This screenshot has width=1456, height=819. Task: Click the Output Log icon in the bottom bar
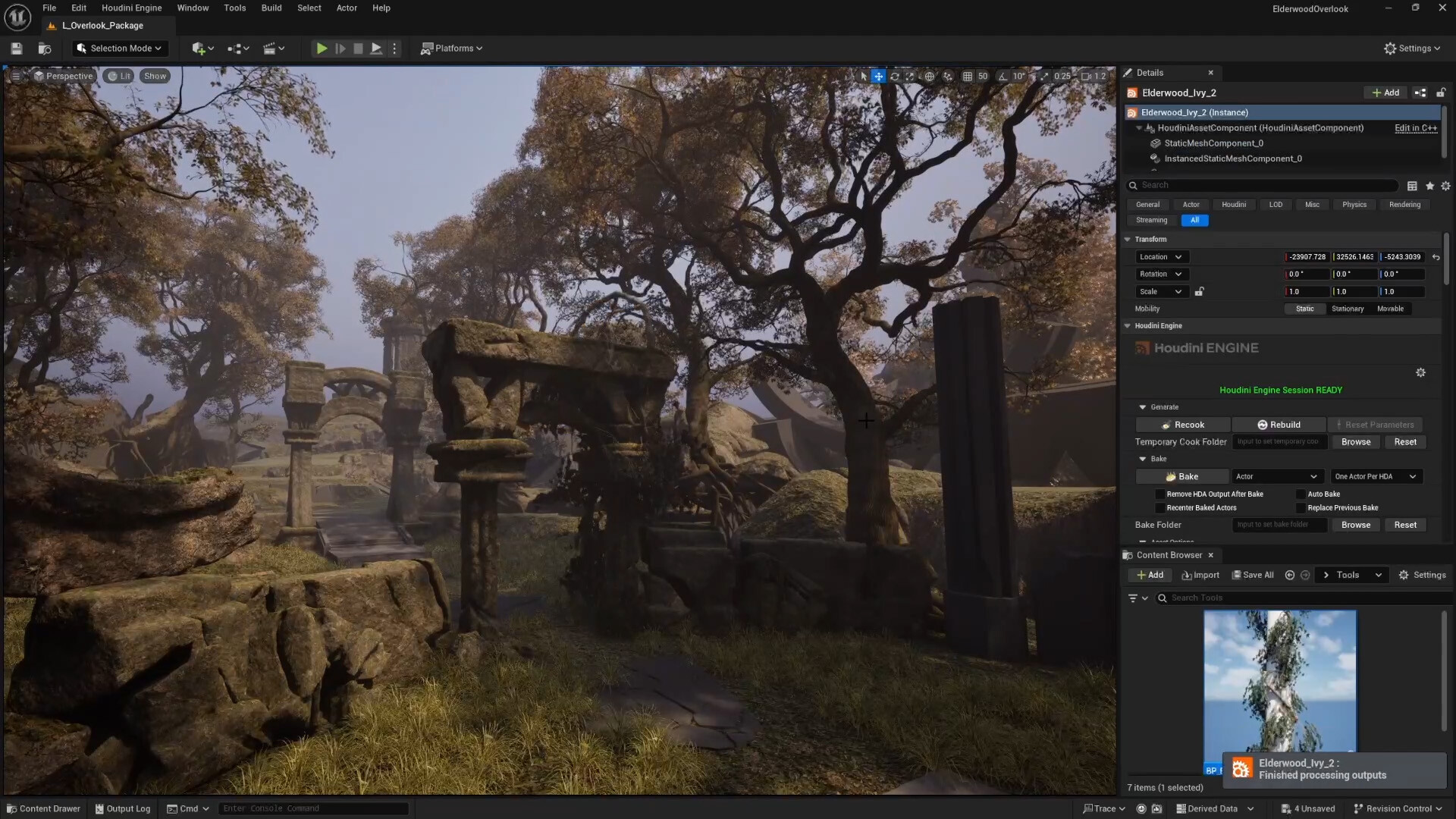pos(99,808)
